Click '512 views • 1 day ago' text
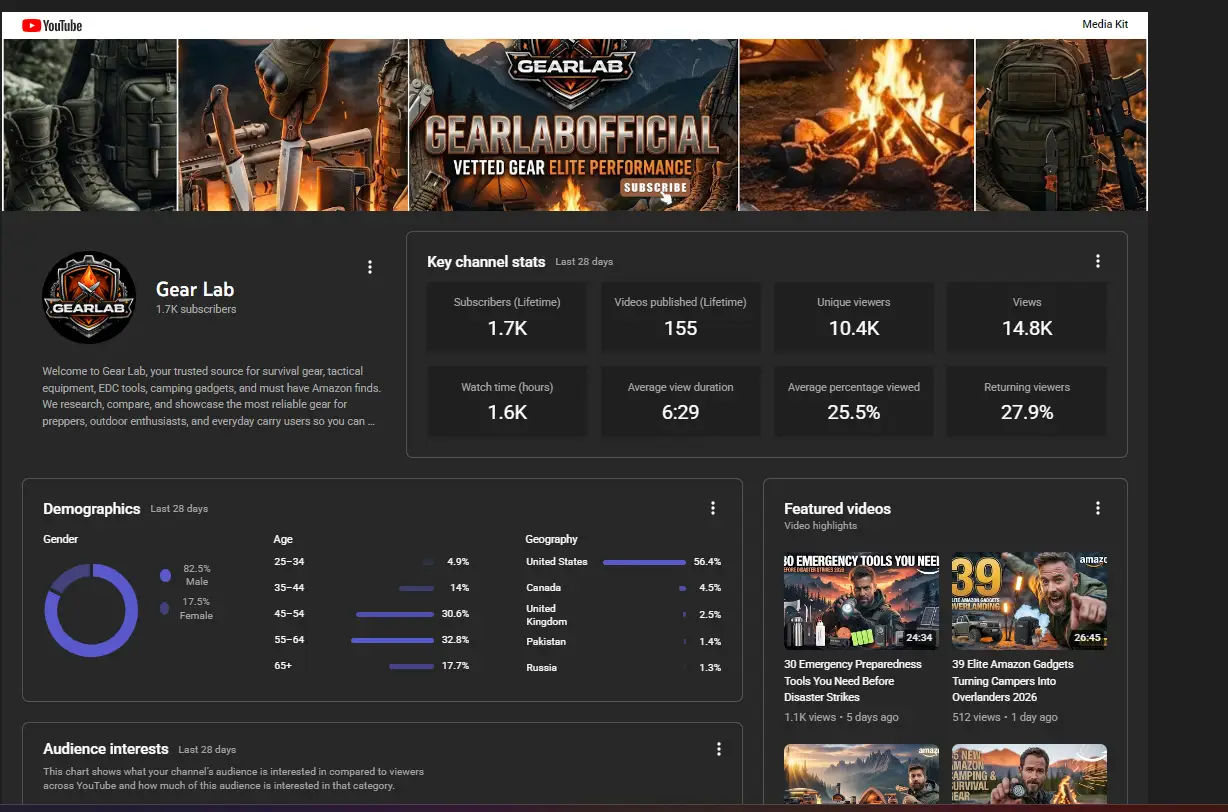Viewport: 1228px width, 812px height. coord(1005,717)
